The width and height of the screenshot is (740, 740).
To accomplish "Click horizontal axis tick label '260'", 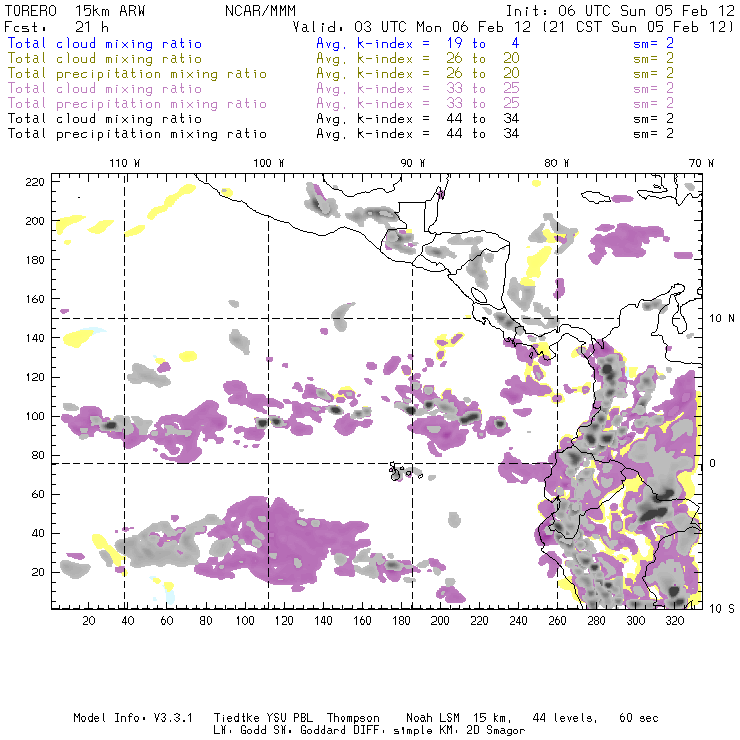I will coord(557,621).
